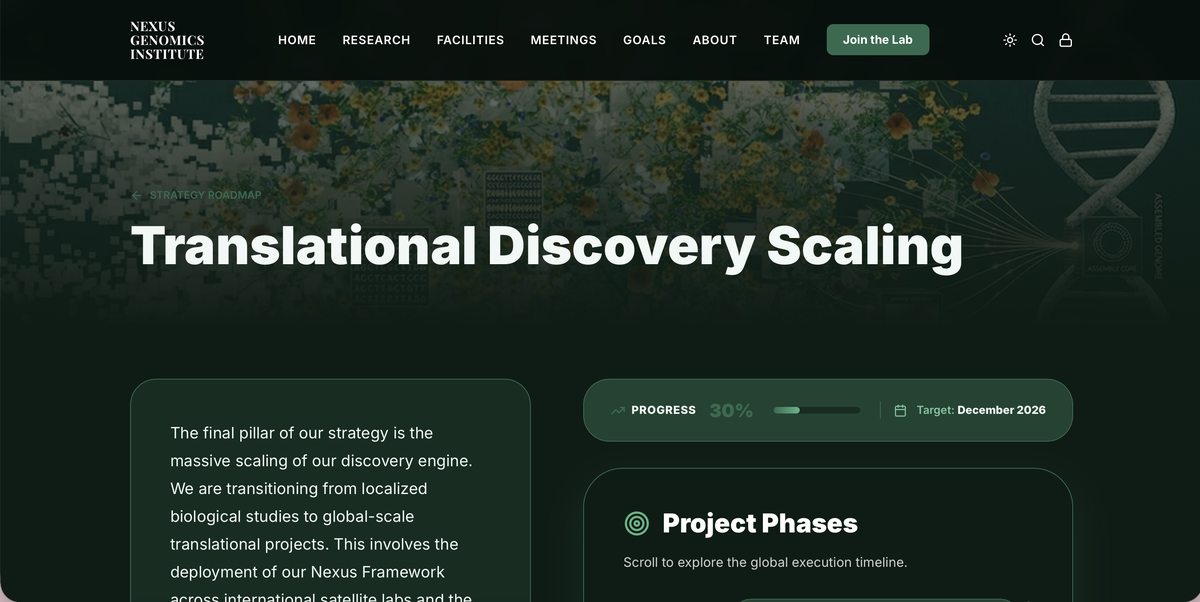Click the 'Scroll to explore' timeline caption
Image resolution: width=1200 pixels, height=602 pixels.
point(765,562)
